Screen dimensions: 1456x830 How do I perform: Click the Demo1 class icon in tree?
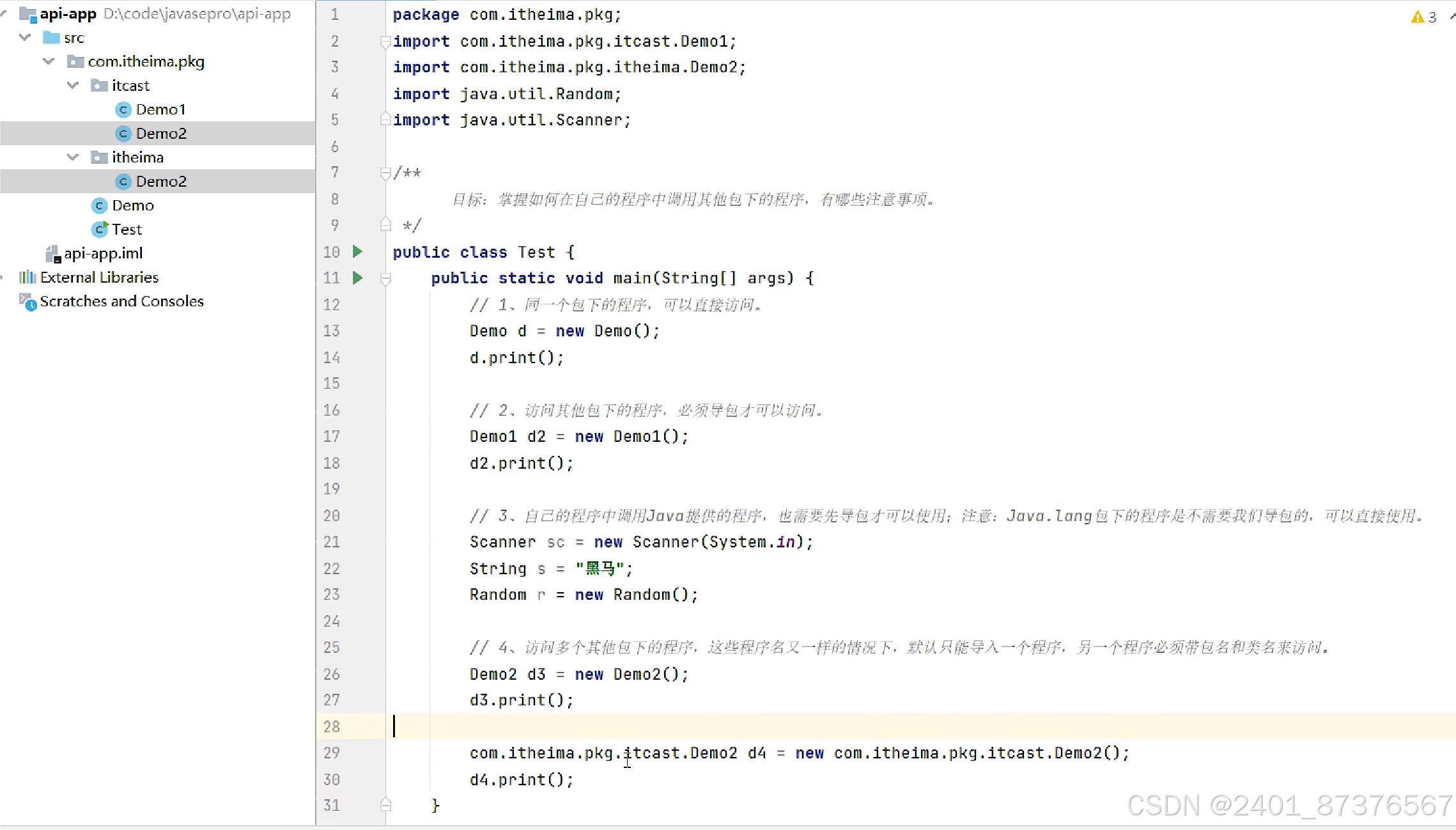coord(123,110)
